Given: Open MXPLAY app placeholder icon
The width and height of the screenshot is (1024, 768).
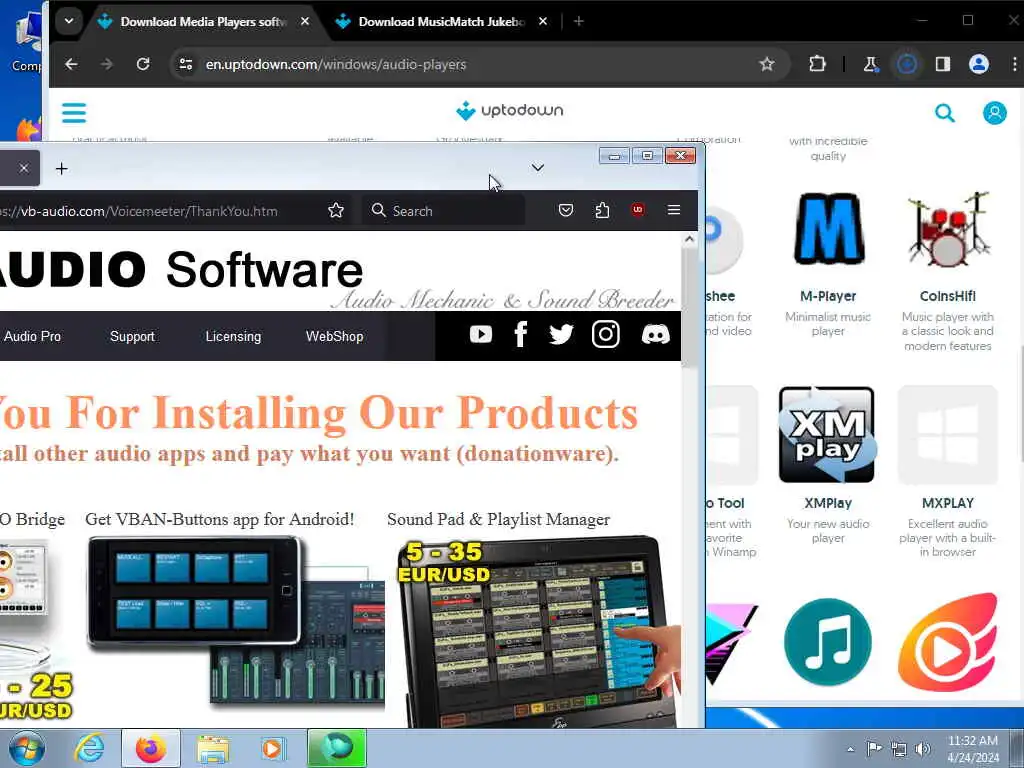Looking at the screenshot, I should (948, 435).
